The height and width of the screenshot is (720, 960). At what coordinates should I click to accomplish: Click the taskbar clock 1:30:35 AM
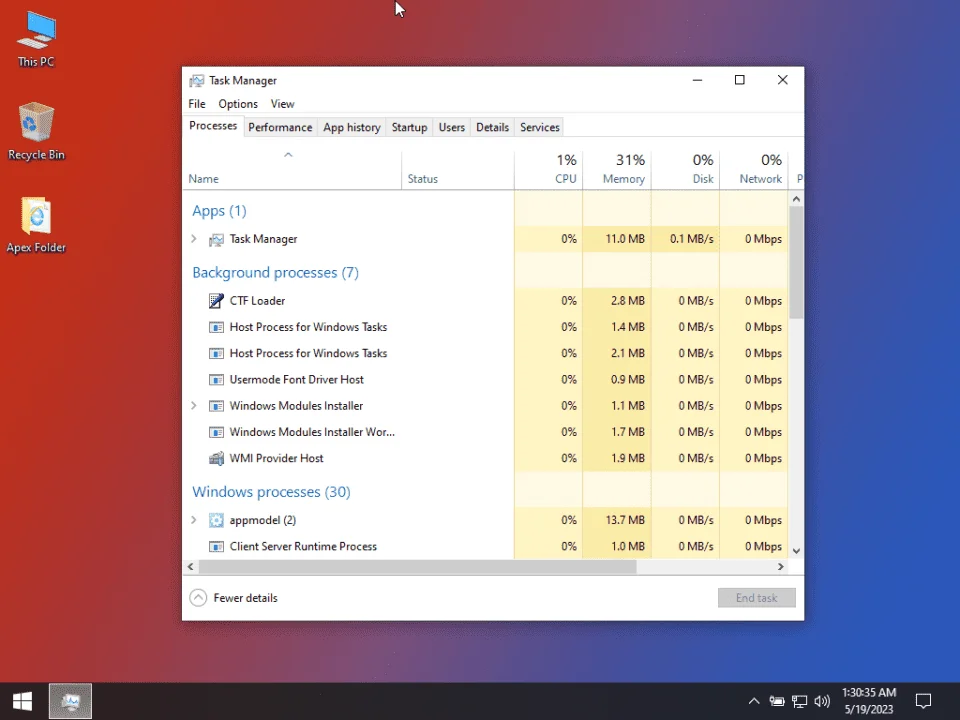click(x=869, y=692)
